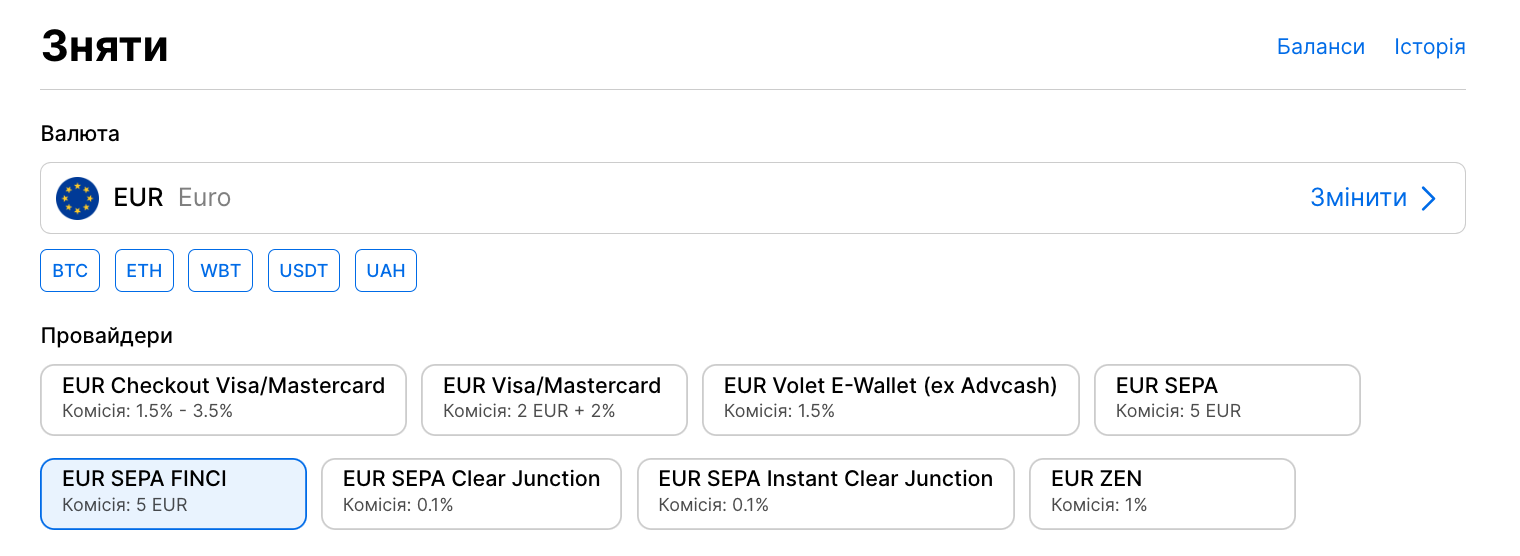Choose EUR Volet E-Wallet (ex Advcash) provider
The height and width of the screenshot is (556, 1520).
pos(891,400)
